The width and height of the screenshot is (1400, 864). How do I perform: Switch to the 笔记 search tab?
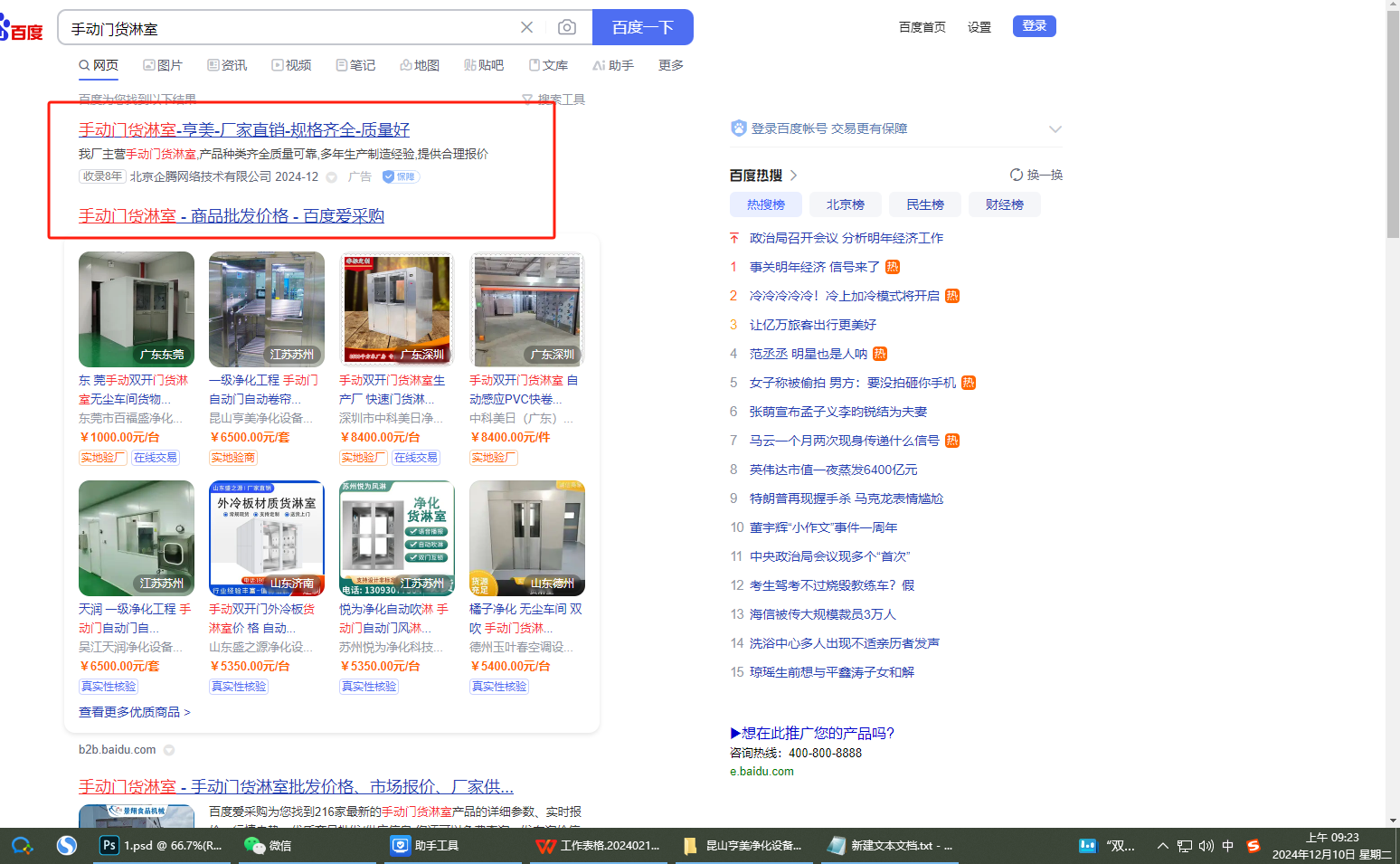(x=355, y=65)
